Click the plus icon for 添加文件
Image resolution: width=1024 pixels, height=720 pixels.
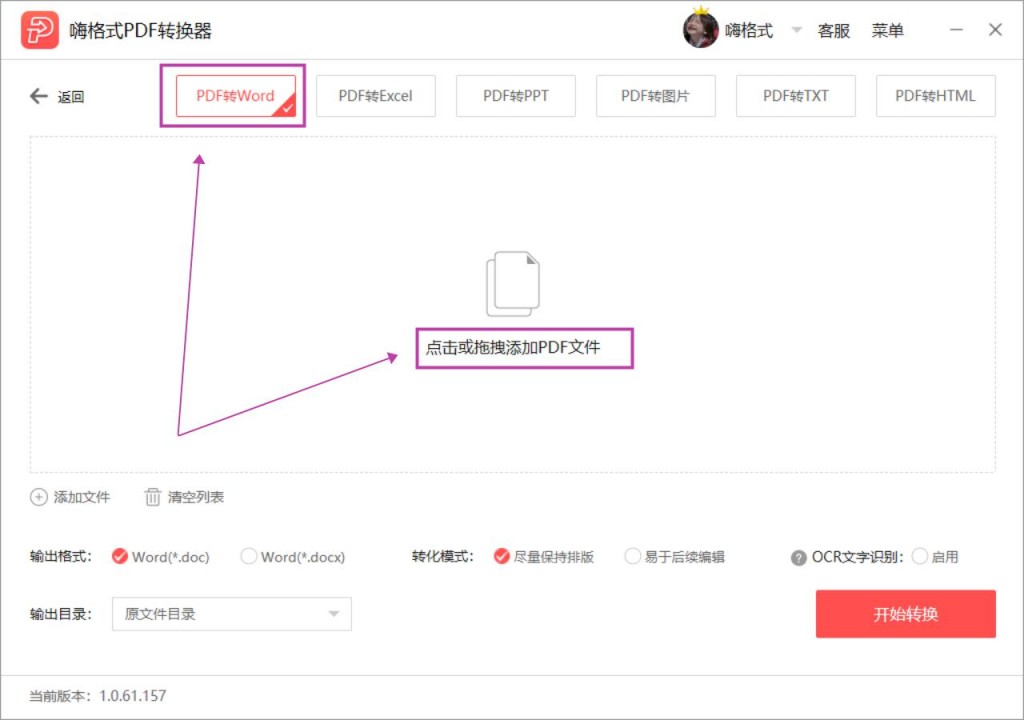[39, 497]
